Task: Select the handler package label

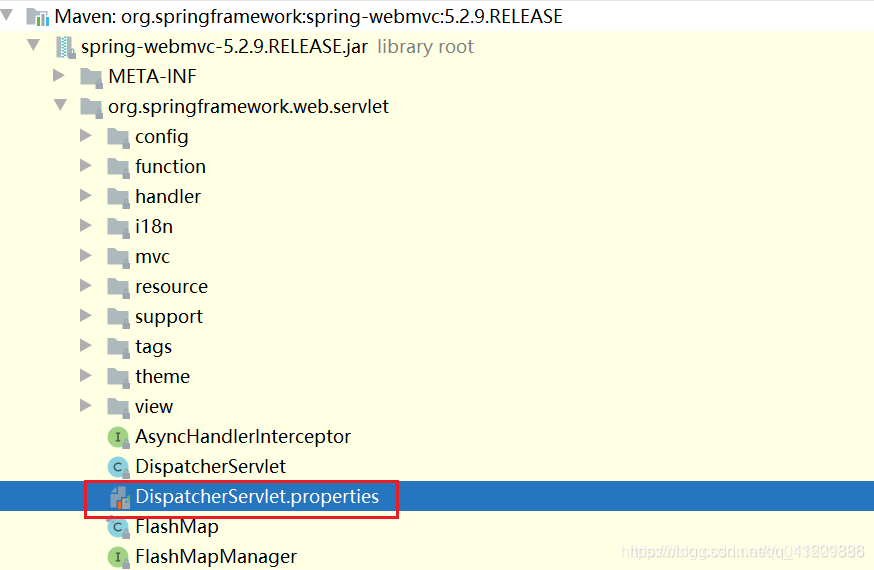Action: pos(168,197)
